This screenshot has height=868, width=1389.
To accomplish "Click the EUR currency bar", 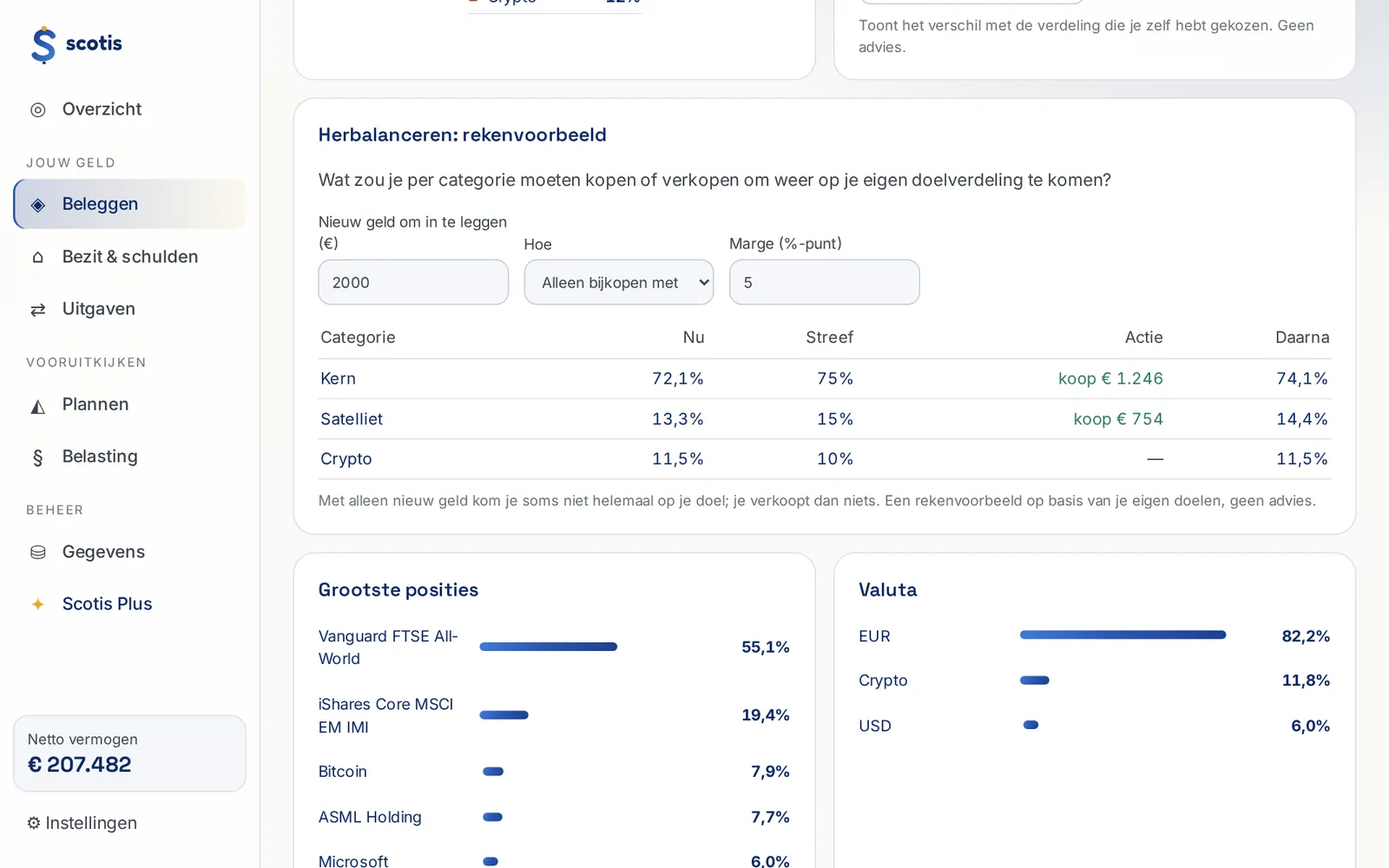I will [1123, 635].
